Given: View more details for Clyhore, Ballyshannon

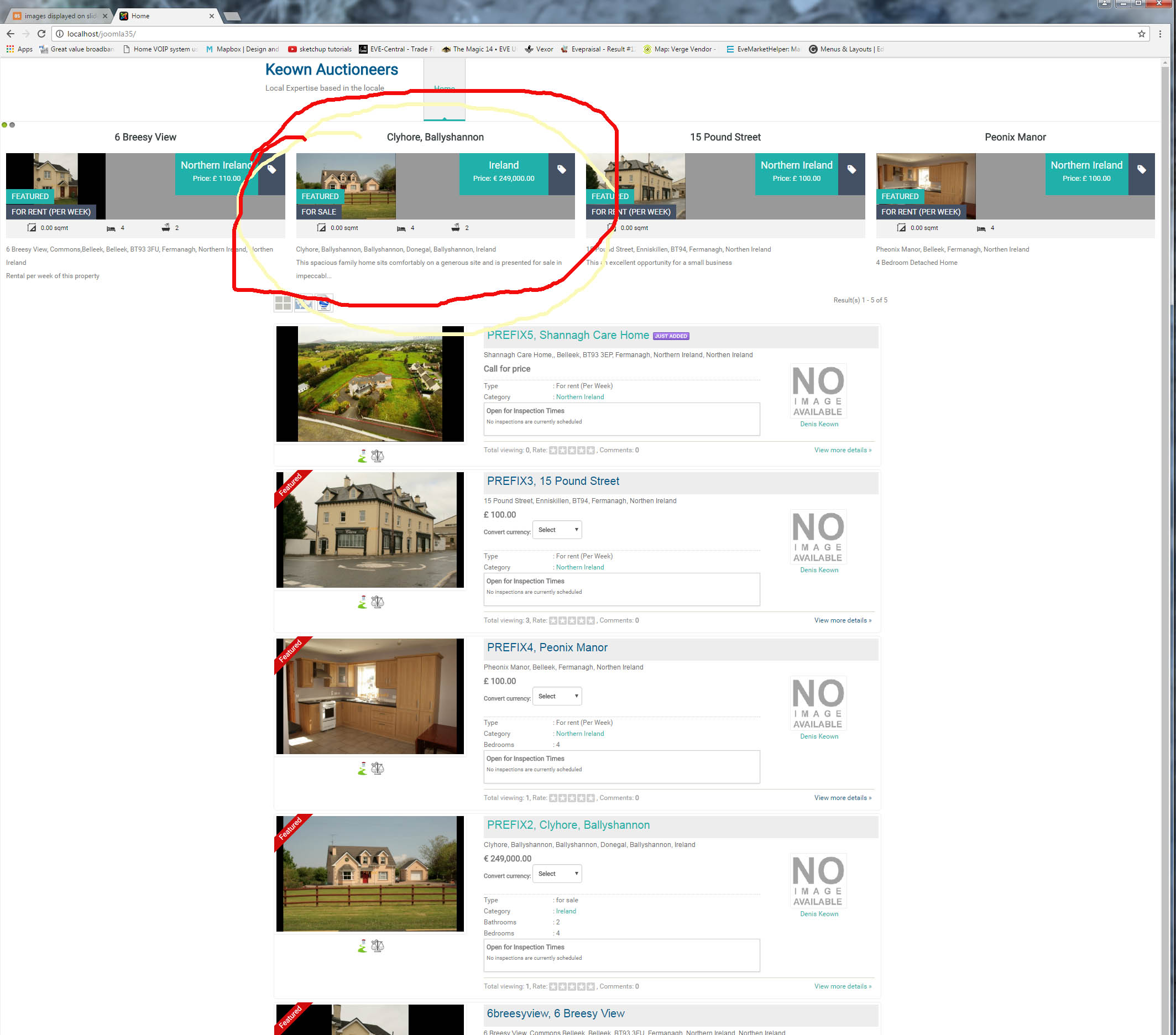Looking at the screenshot, I should [842, 987].
